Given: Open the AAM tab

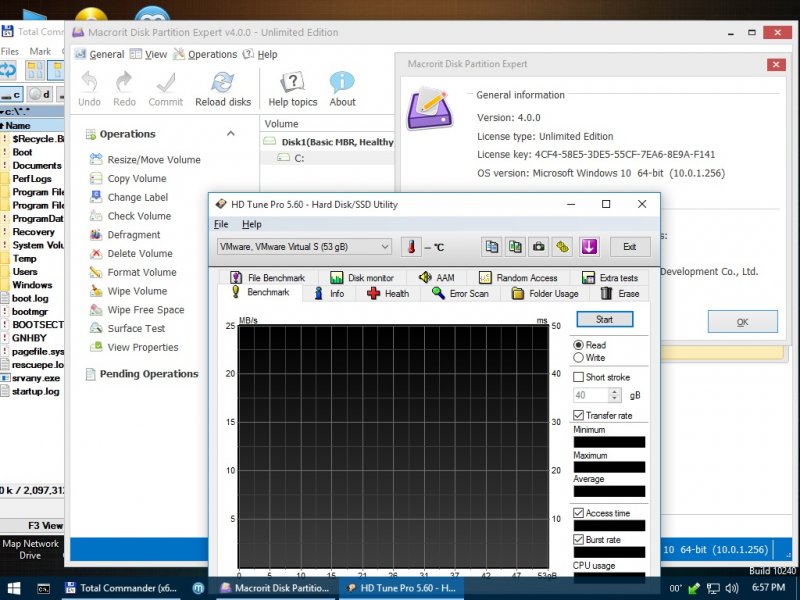Looking at the screenshot, I should click(437, 278).
